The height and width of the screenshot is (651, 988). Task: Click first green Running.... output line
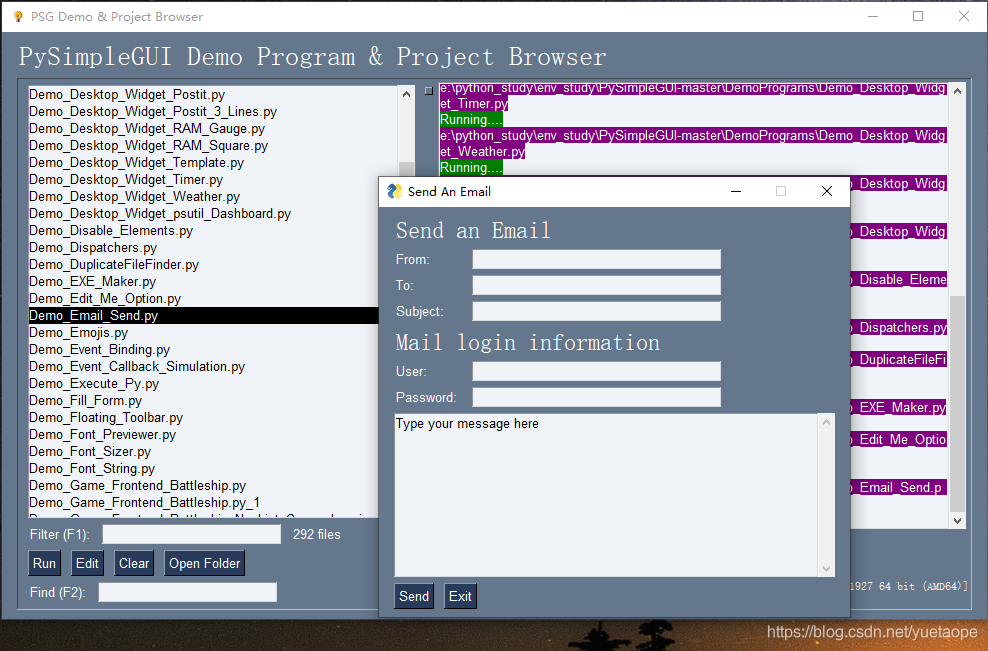click(471, 120)
